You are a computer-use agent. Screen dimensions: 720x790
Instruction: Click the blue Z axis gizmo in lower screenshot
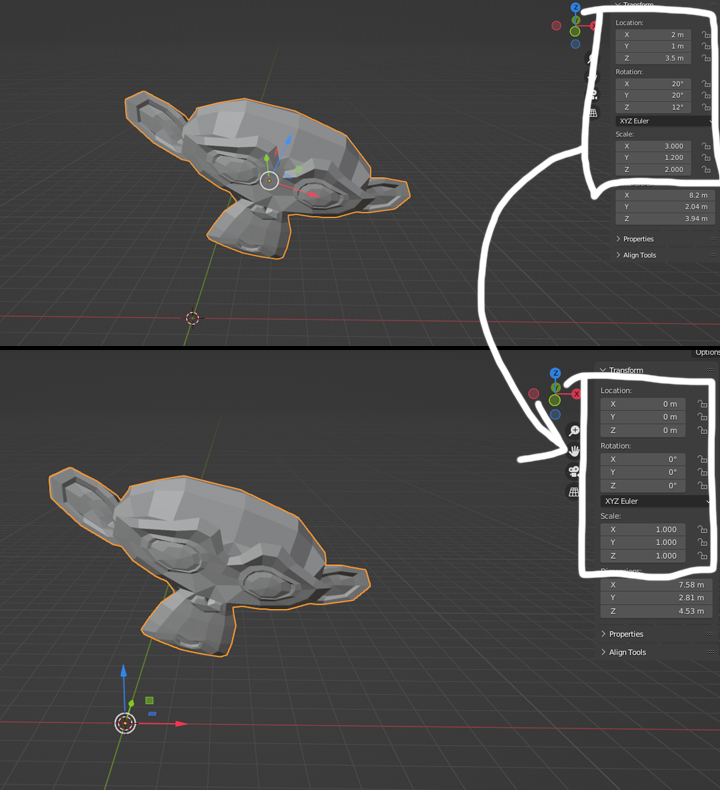pos(555,373)
